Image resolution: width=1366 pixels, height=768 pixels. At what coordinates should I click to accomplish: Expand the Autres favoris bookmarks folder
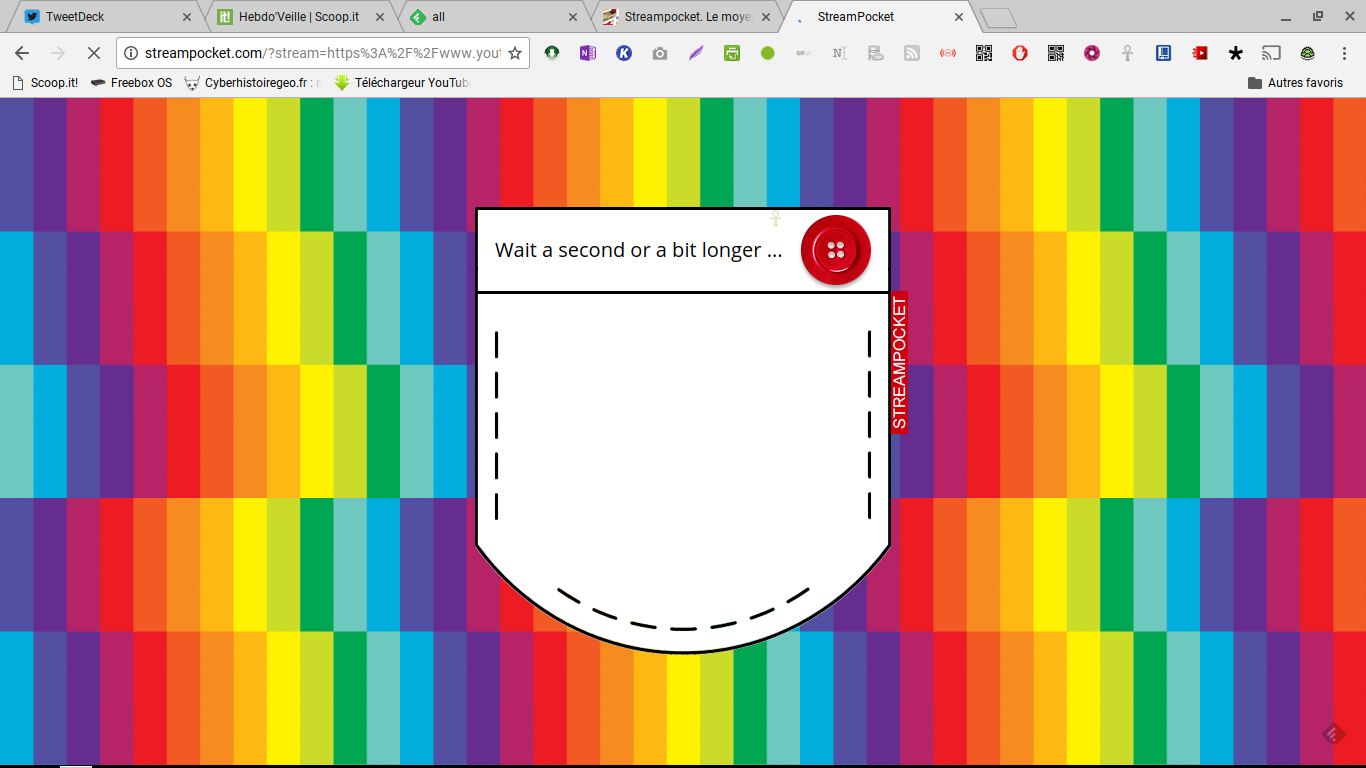pos(1295,83)
